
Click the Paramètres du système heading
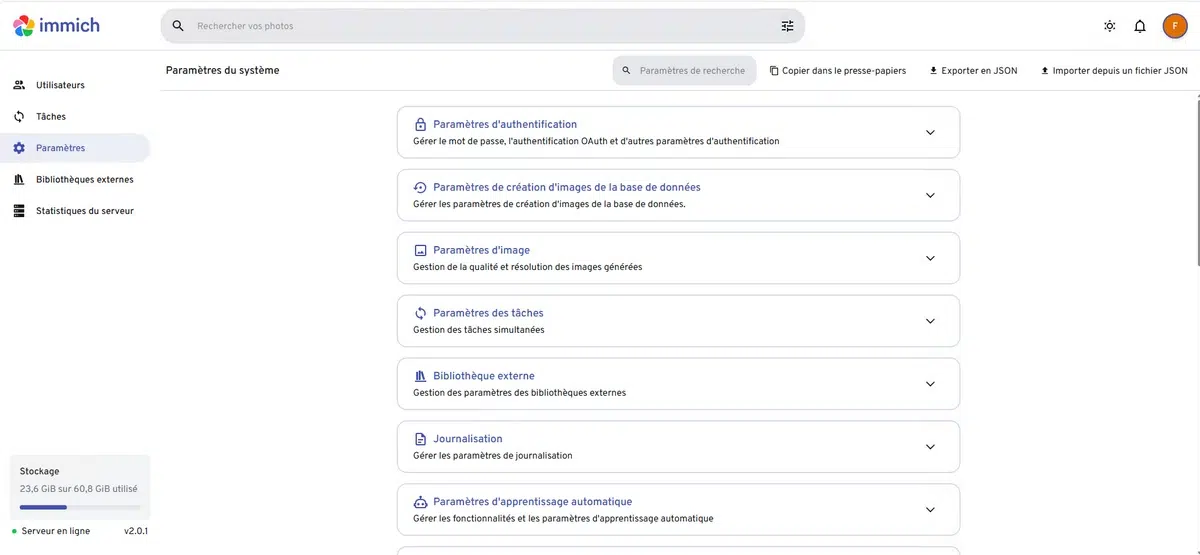pos(223,71)
